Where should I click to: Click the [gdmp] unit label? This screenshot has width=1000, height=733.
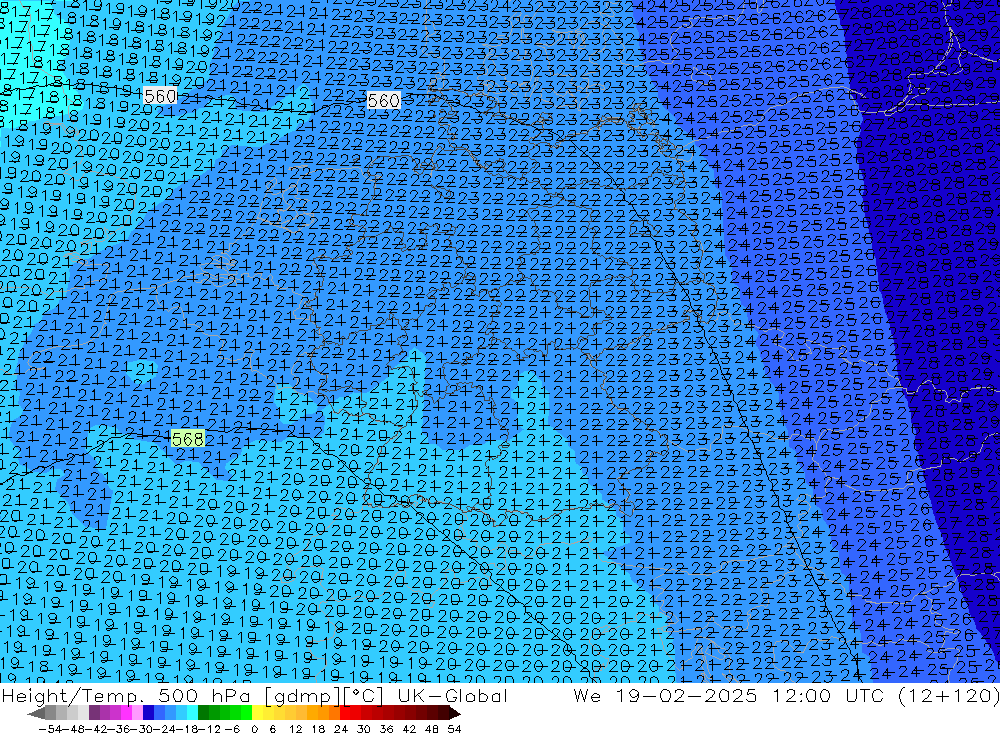point(303,696)
